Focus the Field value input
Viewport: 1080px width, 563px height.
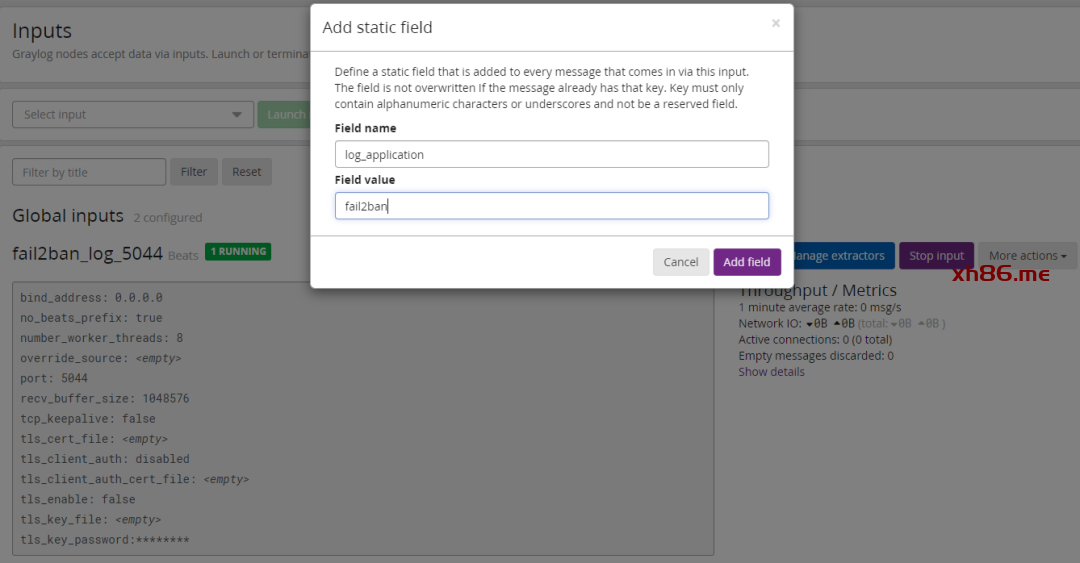pos(551,206)
